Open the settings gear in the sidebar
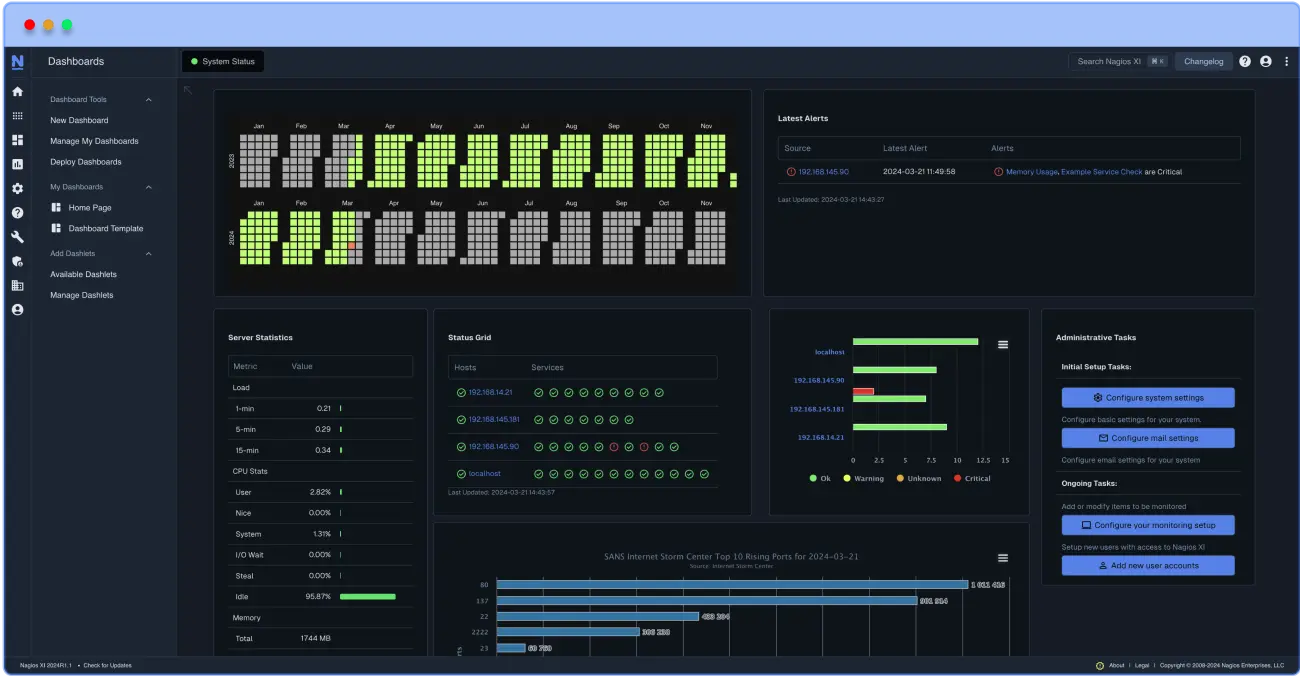1300x676 pixels. tap(17, 188)
